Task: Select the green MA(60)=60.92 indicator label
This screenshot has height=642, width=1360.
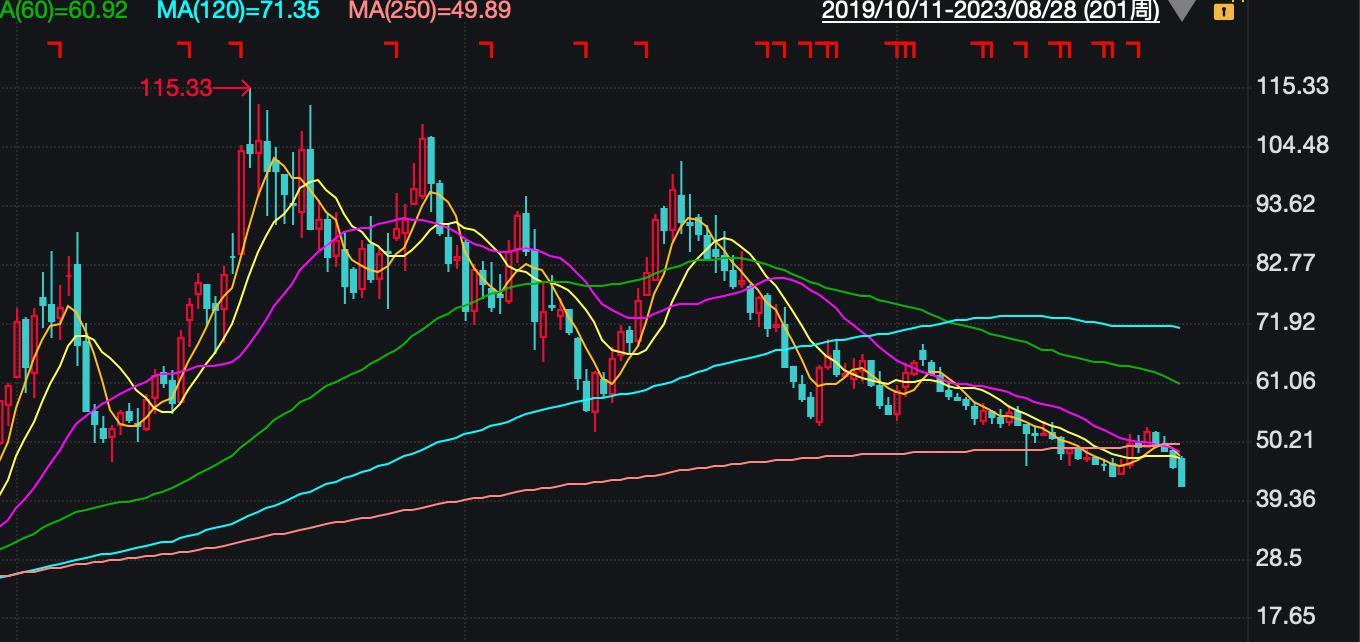Action: click(64, 11)
